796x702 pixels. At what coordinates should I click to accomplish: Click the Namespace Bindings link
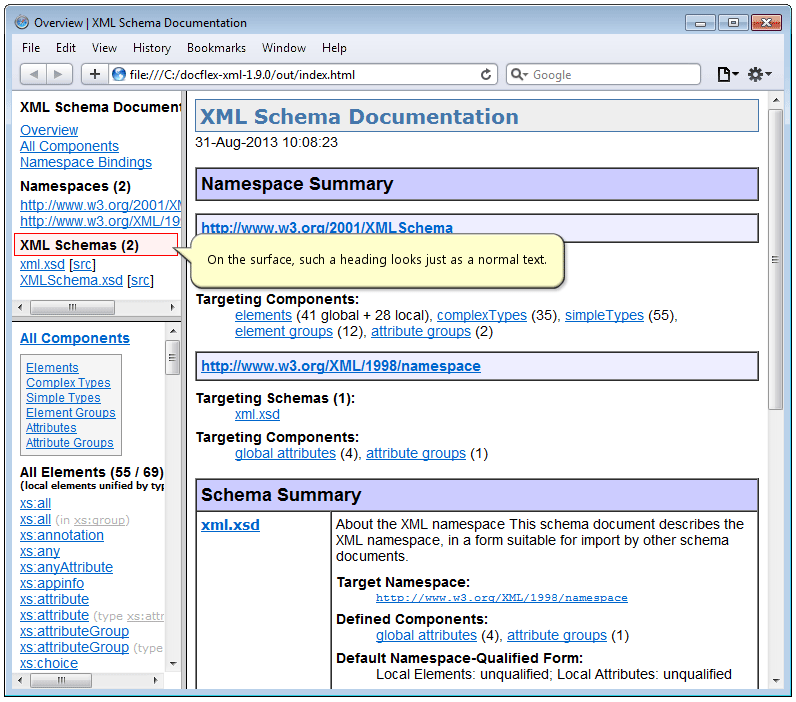(86, 162)
